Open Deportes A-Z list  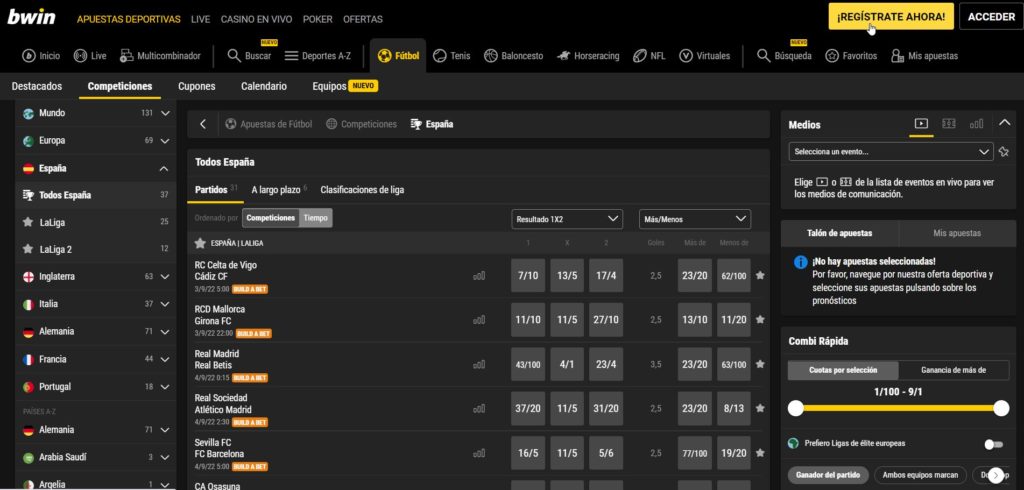tap(318, 56)
